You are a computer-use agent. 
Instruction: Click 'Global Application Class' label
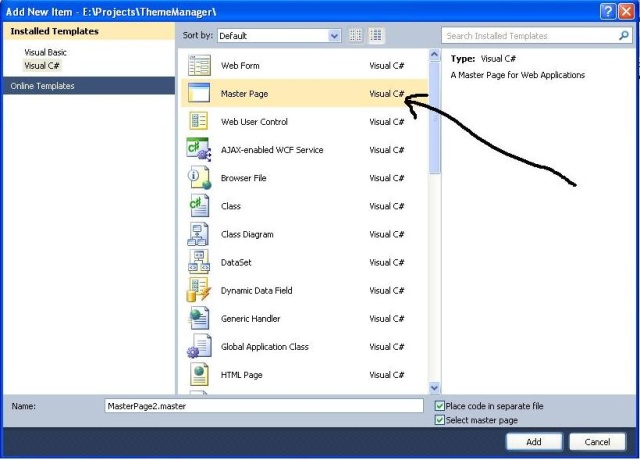click(264, 347)
